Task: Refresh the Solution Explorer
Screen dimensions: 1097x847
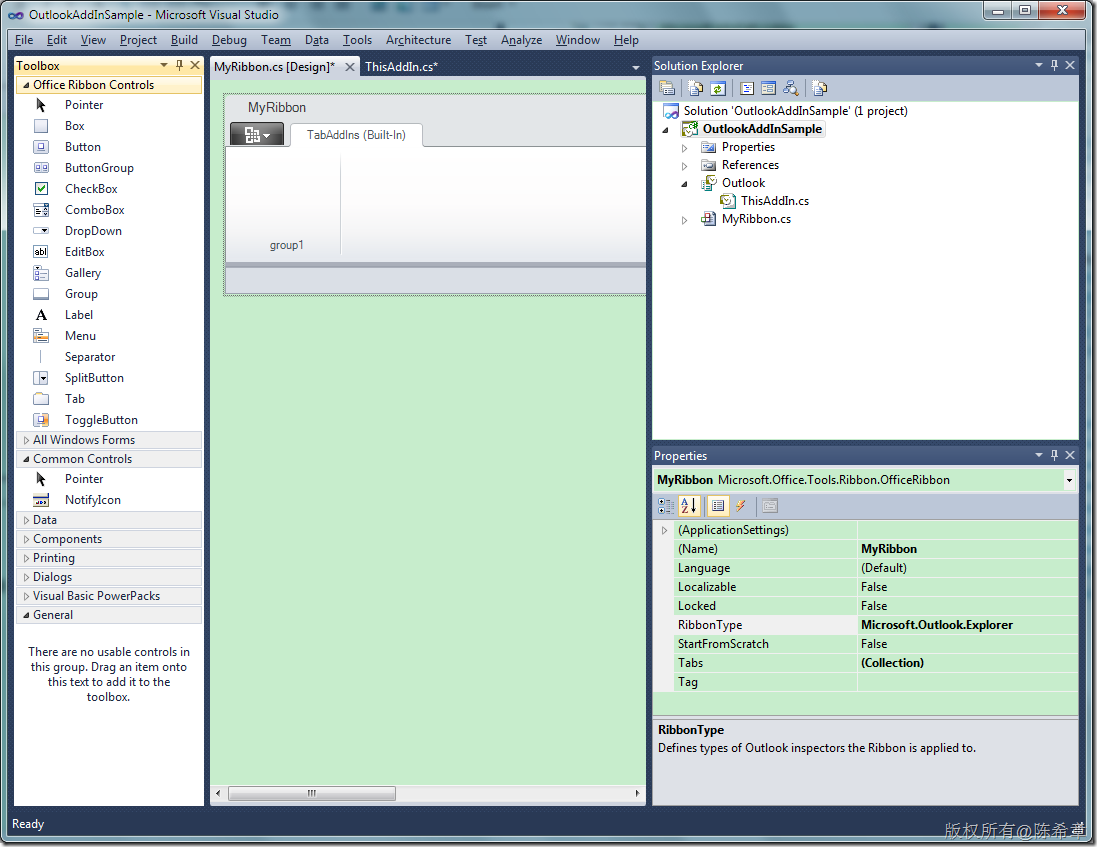Action: (718, 88)
